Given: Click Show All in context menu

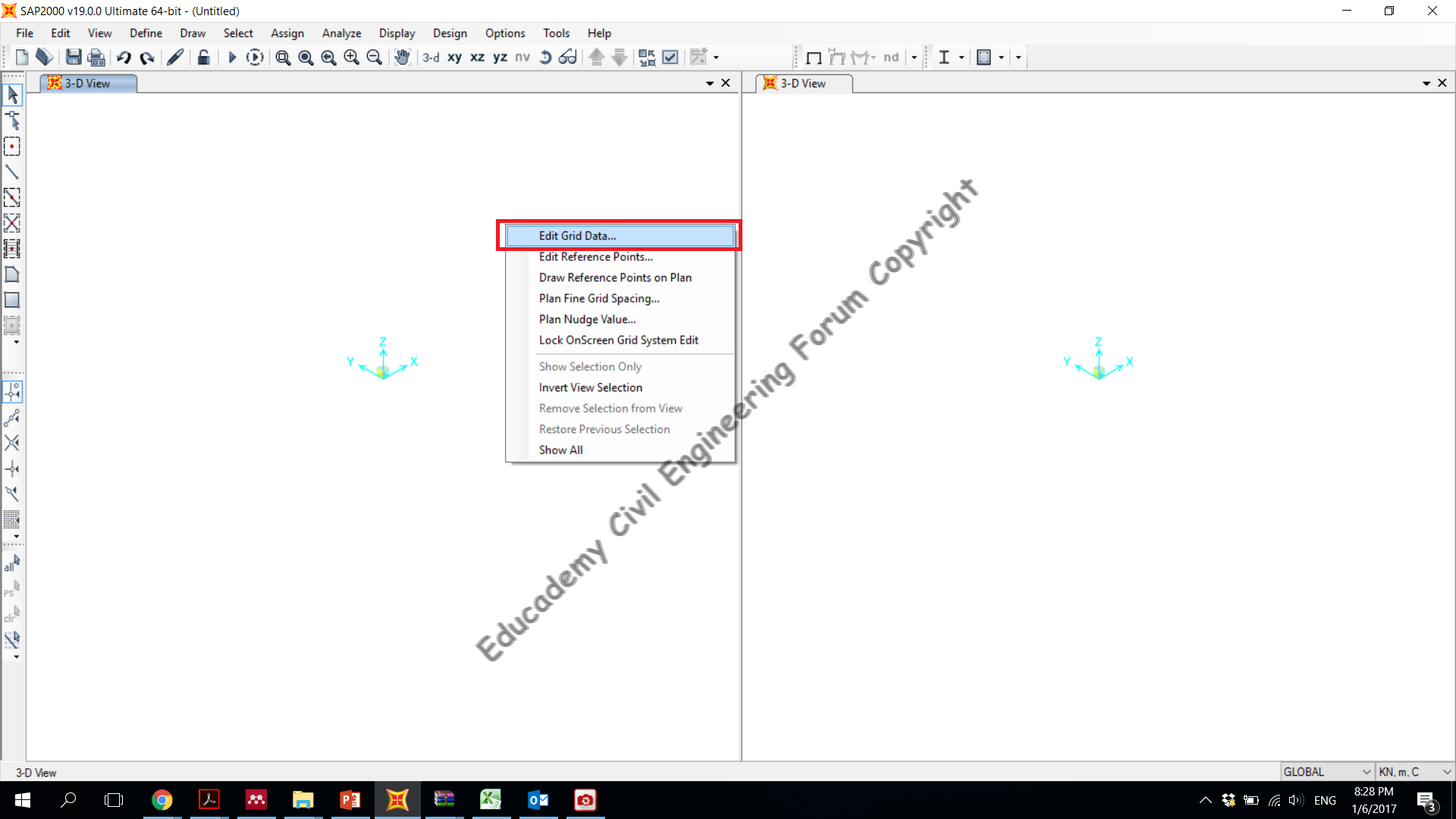Looking at the screenshot, I should 620,450.
